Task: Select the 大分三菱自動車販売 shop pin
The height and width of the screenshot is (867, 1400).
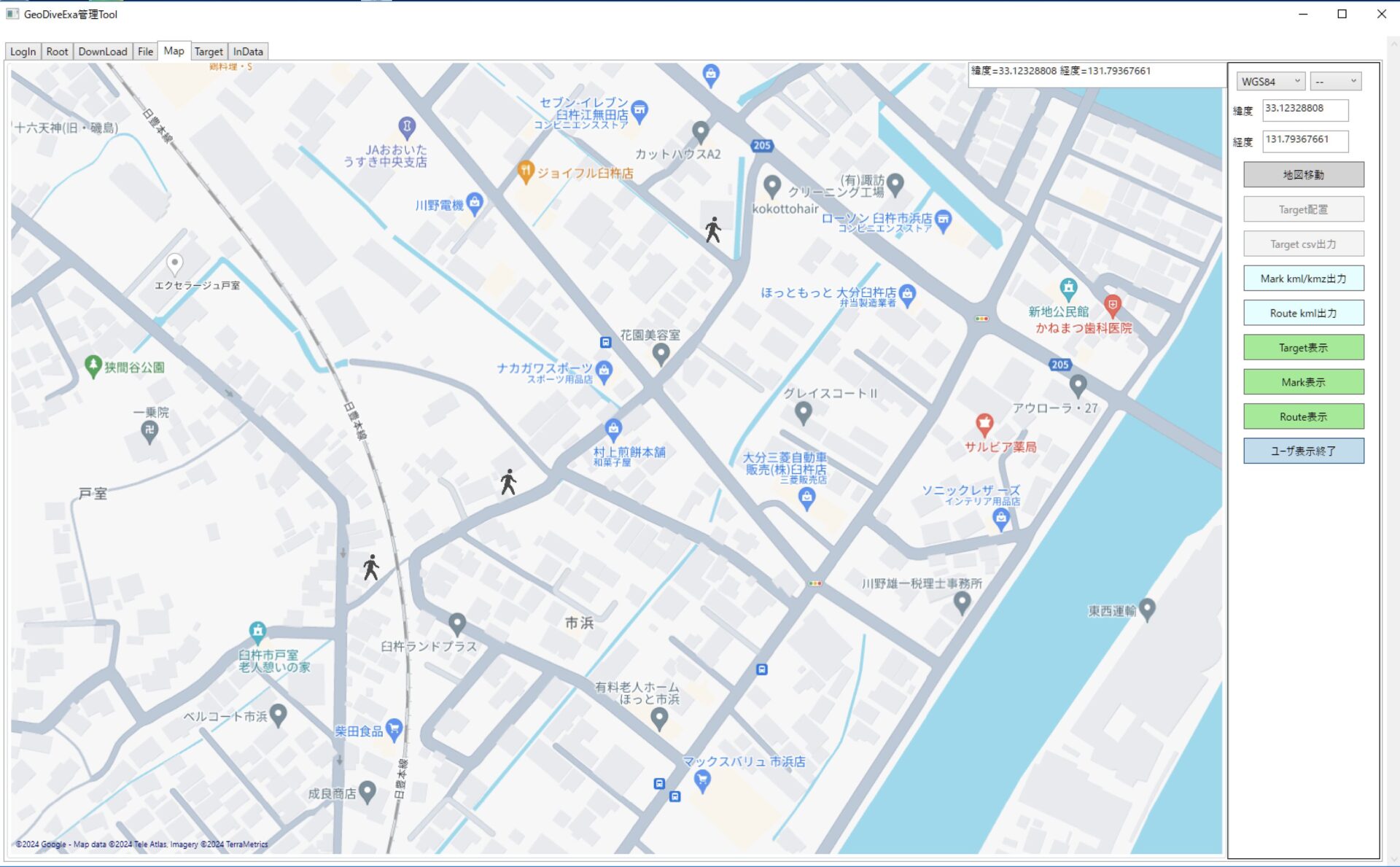Action: (x=806, y=499)
